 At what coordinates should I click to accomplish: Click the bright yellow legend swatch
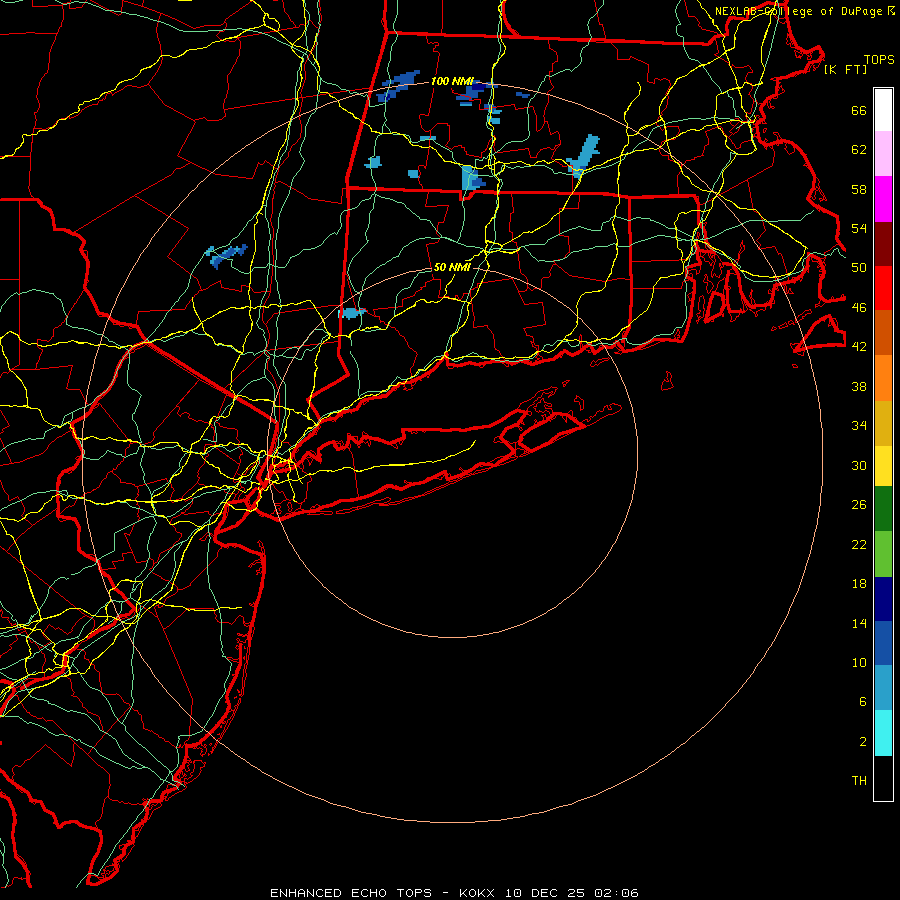883,466
